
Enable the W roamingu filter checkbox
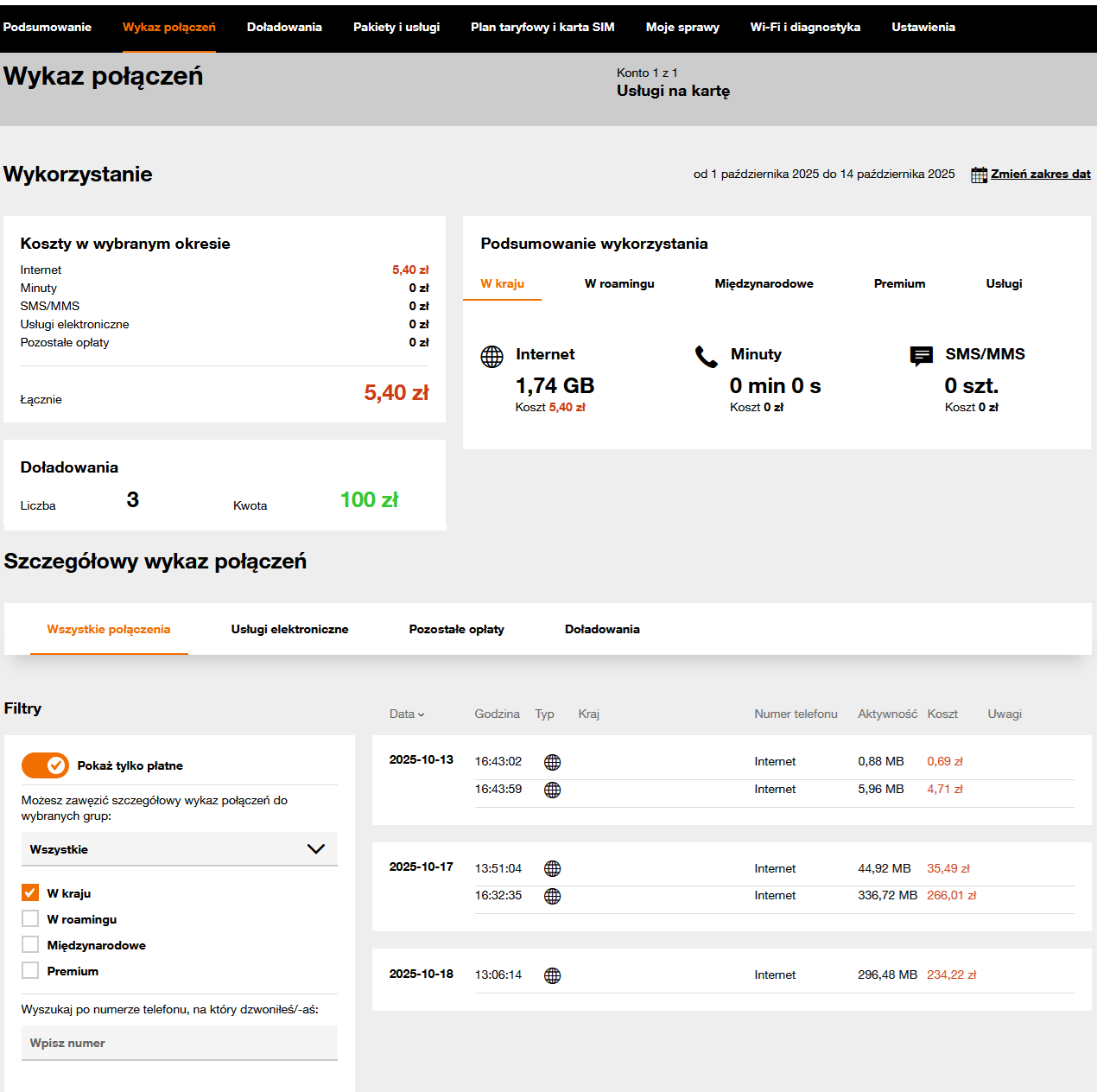(30, 918)
